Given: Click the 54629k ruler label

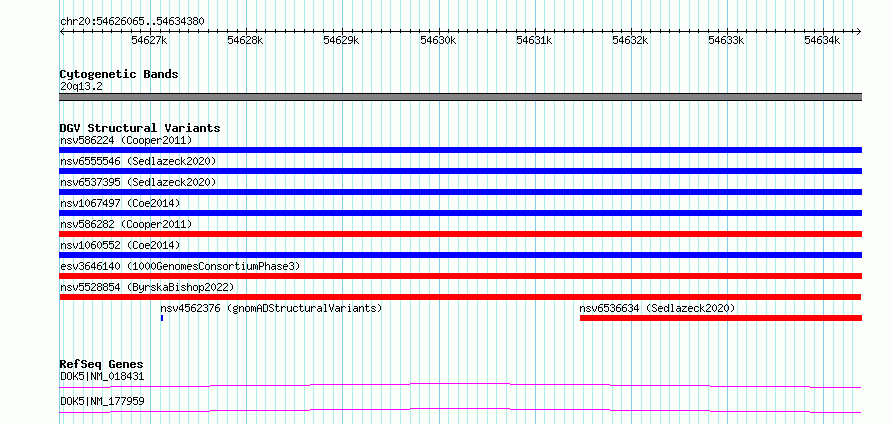Looking at the screenshot, I should (x=342, y=40).
